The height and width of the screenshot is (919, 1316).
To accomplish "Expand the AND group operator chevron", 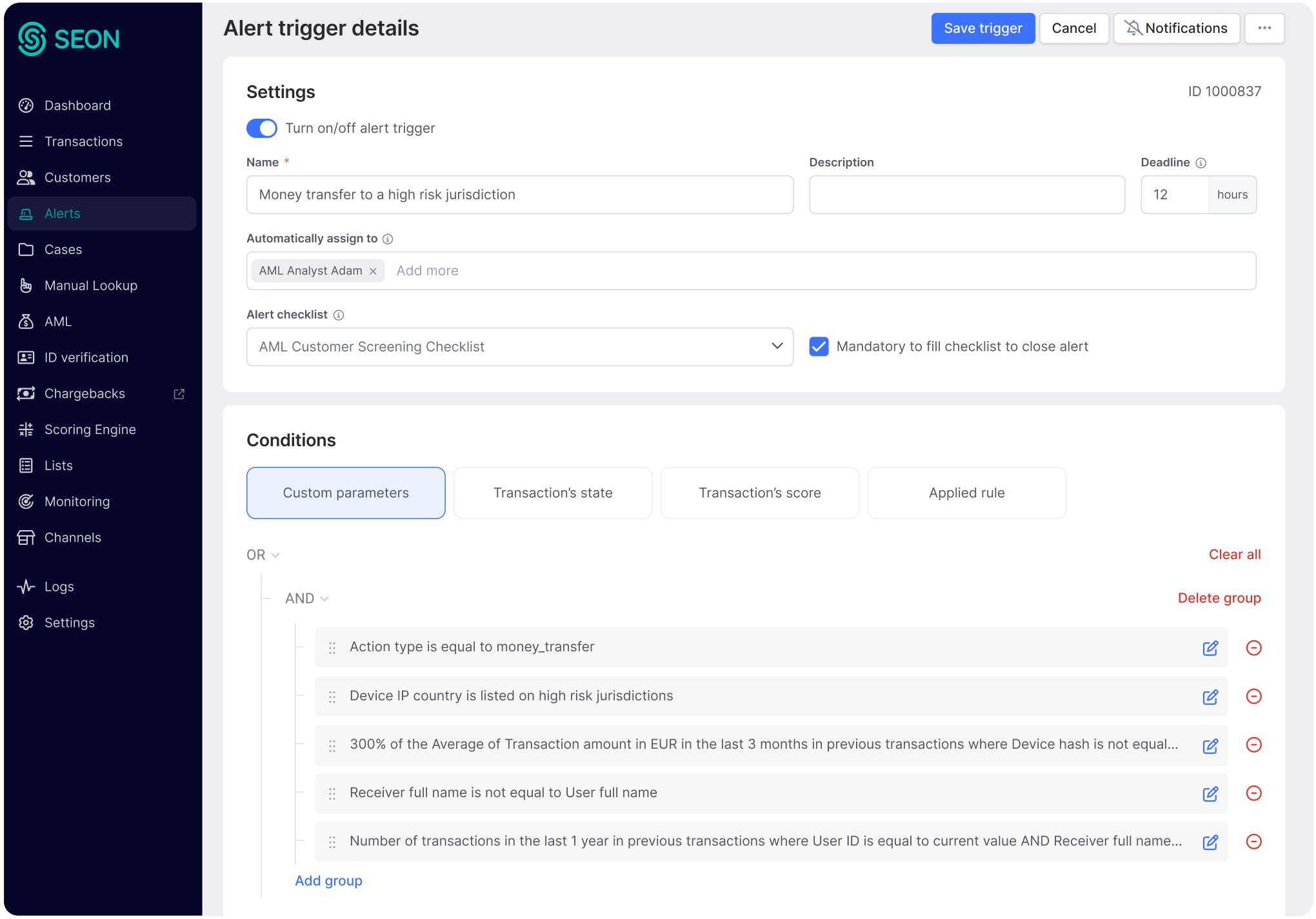I will tap(324, 598).
